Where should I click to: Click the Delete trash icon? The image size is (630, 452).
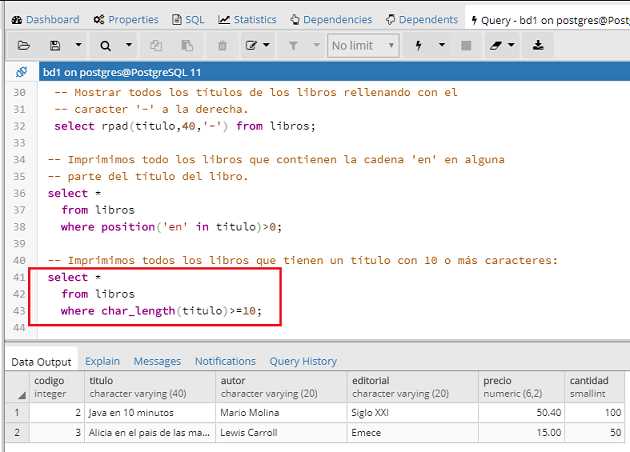point(222,45)
